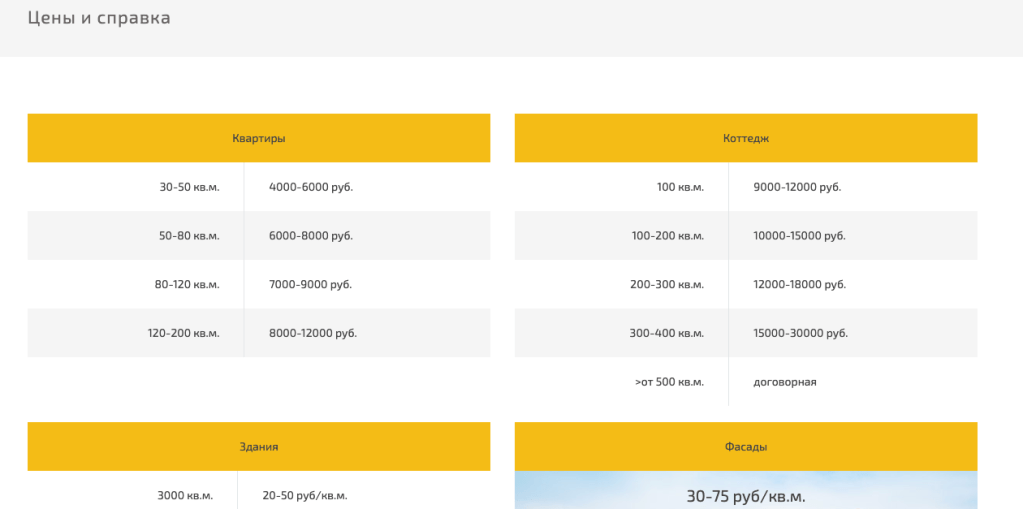Select the "15000-30000 руб." price cell
The width and height of the screenshot is (1023, 509).
(800, 333)
